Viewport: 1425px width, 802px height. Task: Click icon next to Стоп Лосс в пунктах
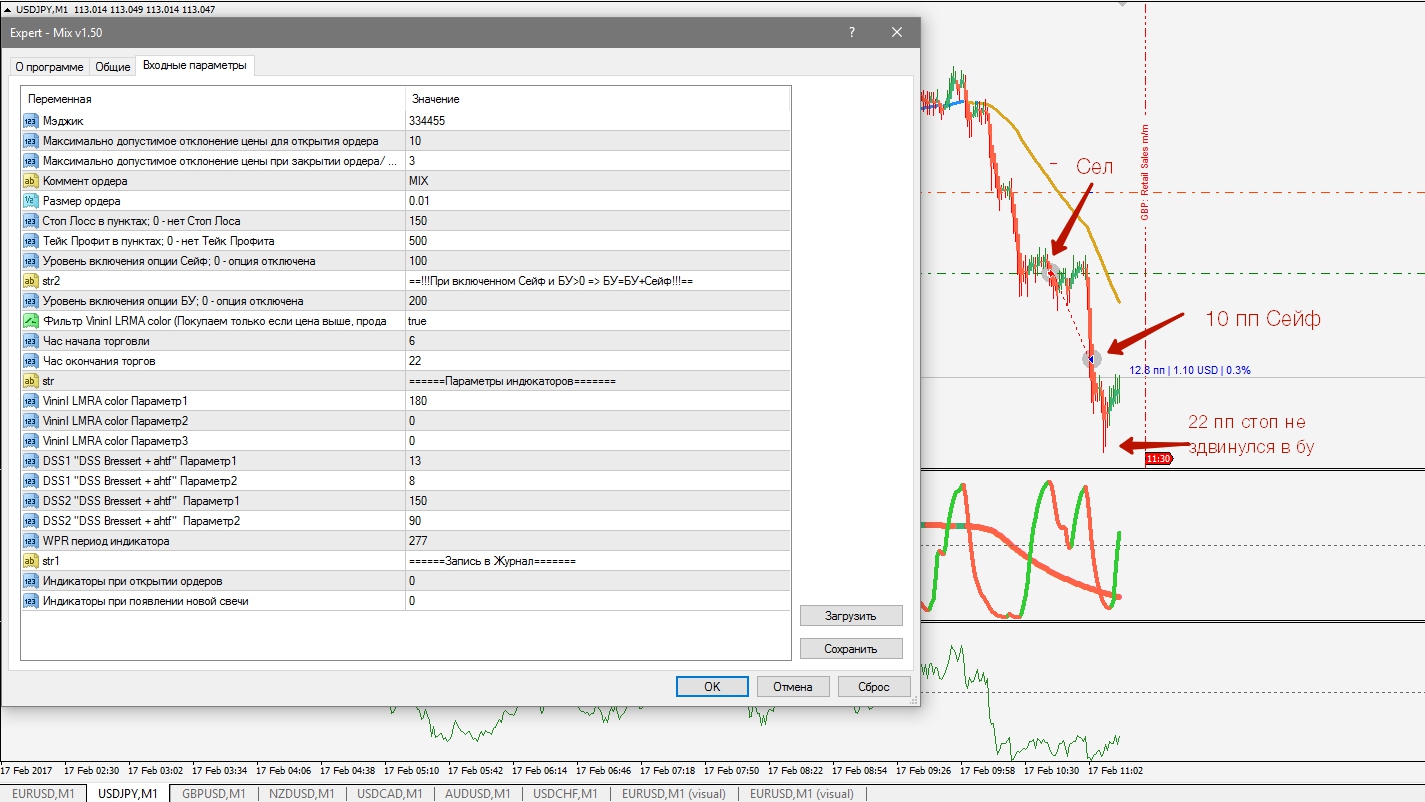click(x=31, y=221)
